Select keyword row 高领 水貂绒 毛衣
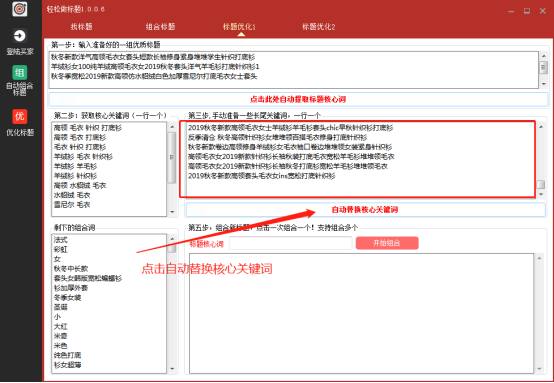The height and width of the screenshot is (383, 554). point(80,185)
